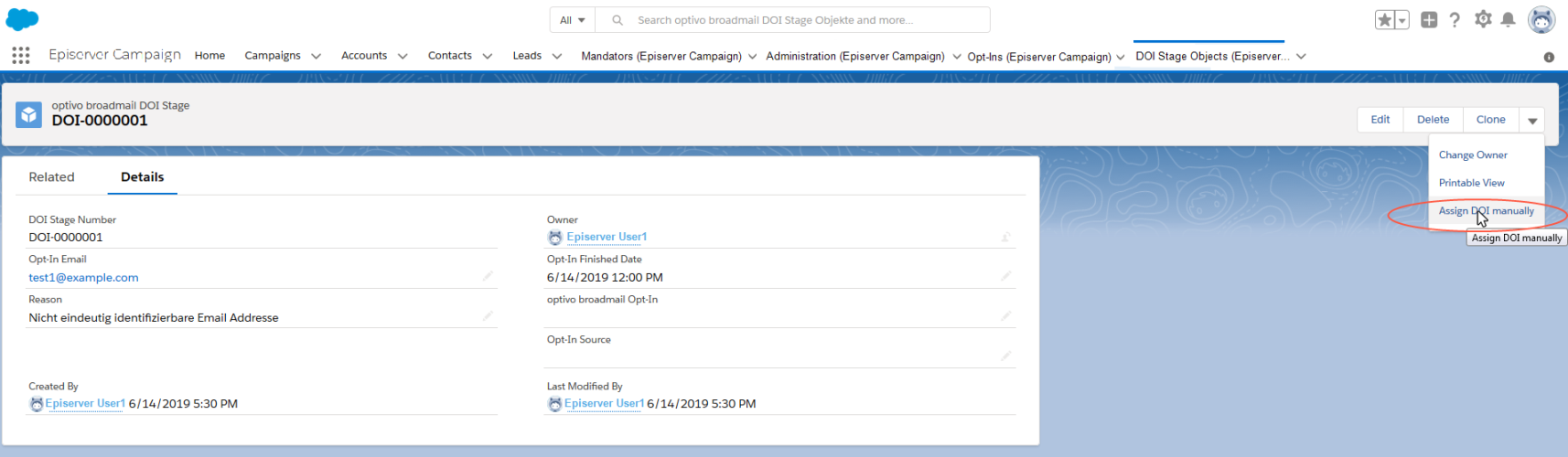Open the Setup gear icon

click(x=1483, y=19)
